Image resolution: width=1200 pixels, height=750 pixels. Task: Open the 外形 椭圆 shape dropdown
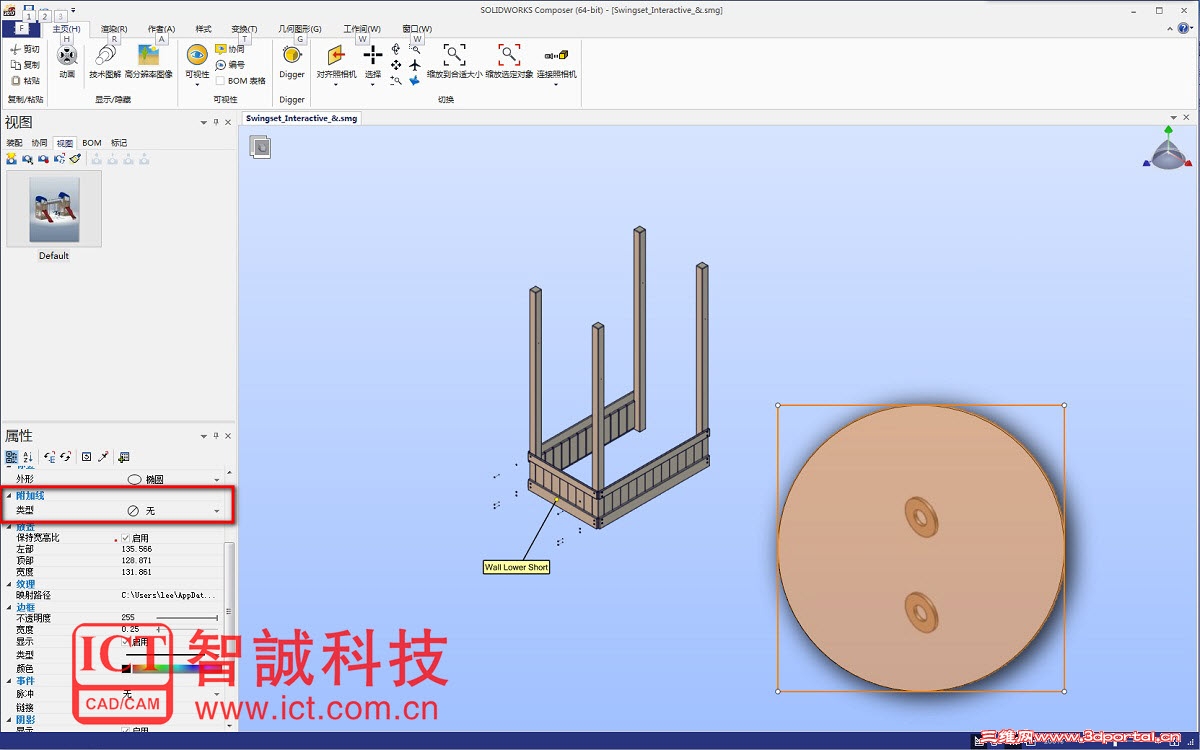[x=217, y=480]
